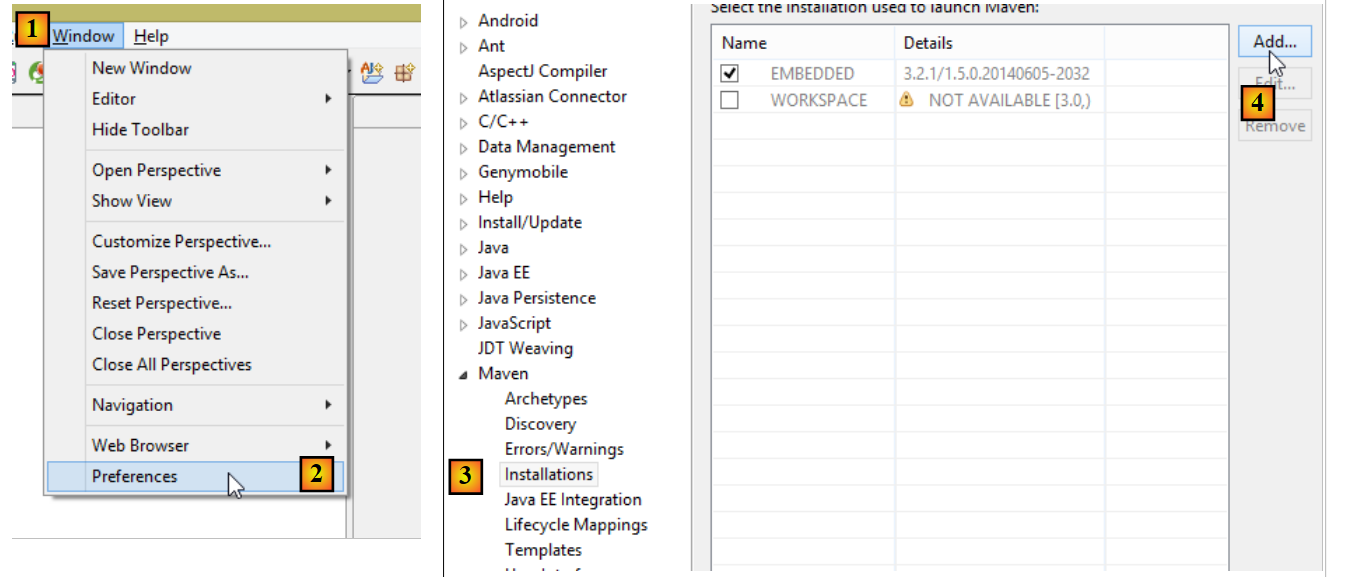Select Archetypes under Maven
The height and width of the screenshot is (577, 1355).
[546, 399]
